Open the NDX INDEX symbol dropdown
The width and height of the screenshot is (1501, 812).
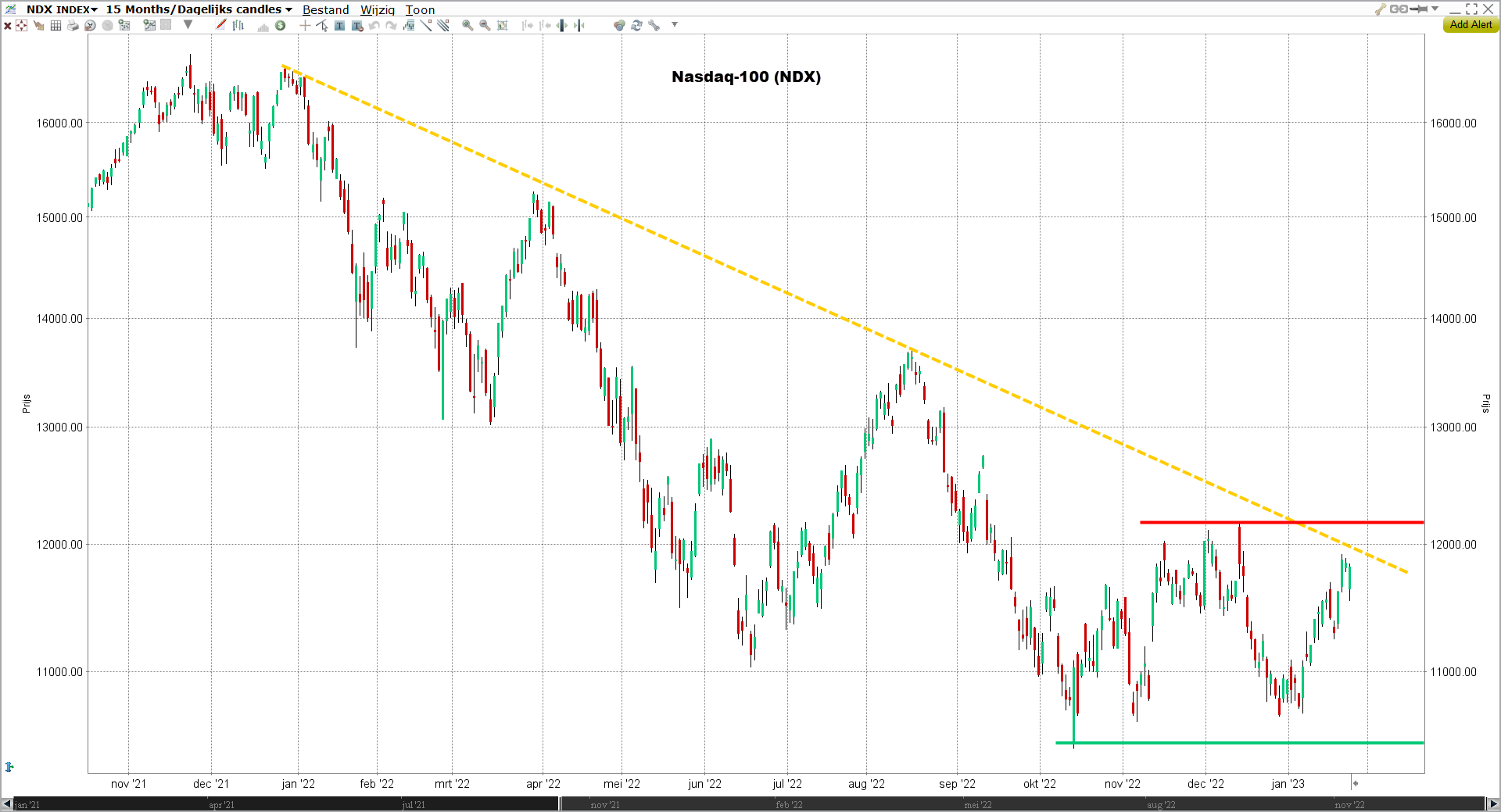(62, 9)
